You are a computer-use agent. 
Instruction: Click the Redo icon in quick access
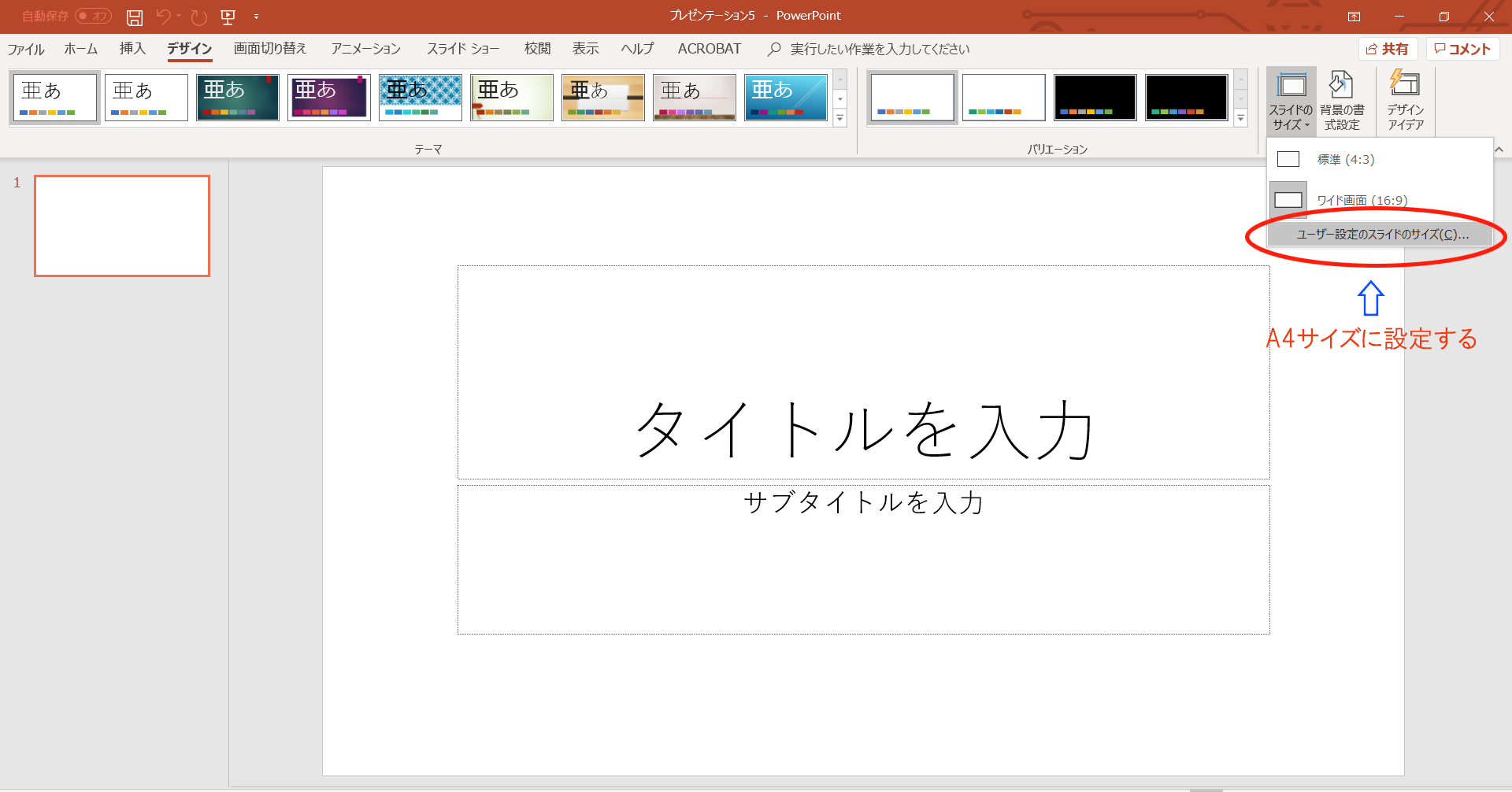(199, 17)
